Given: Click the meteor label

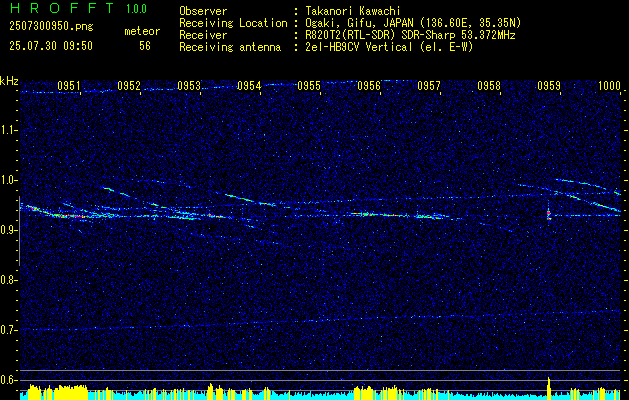Looking at the screenshot, I should 142,31.
